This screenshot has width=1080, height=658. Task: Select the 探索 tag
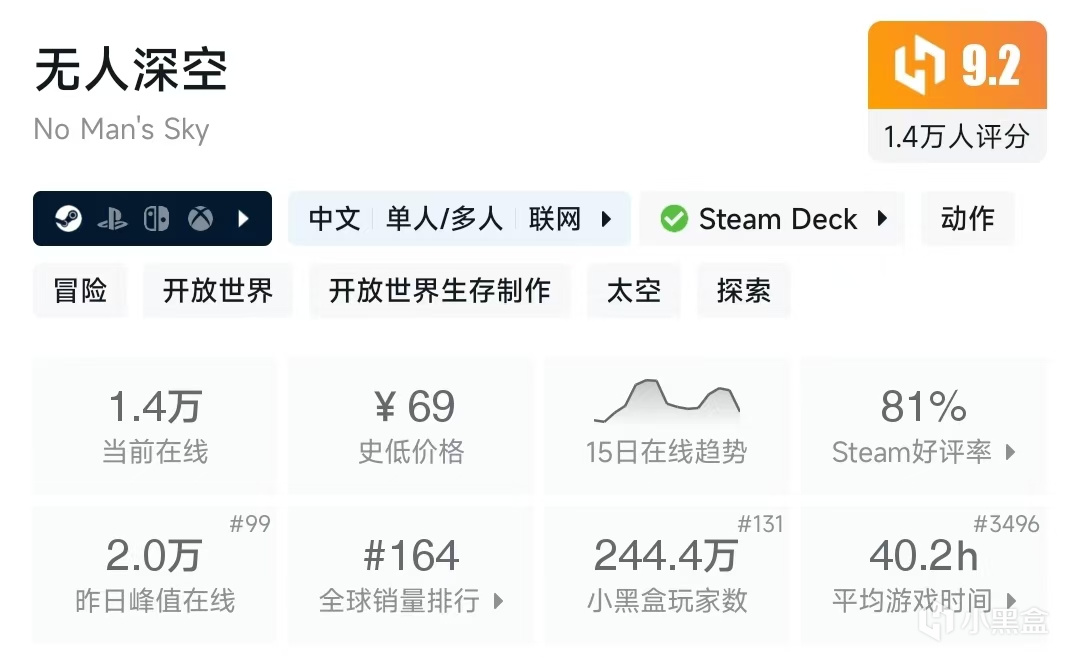(743, 291)
